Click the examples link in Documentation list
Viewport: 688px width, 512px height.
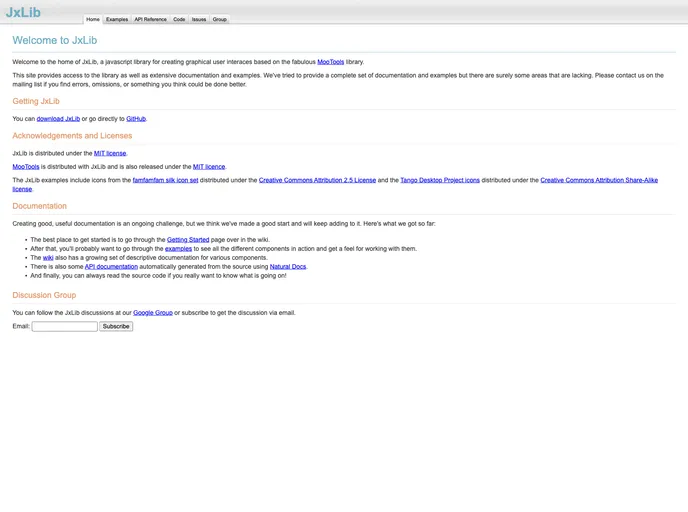[179, 249]
